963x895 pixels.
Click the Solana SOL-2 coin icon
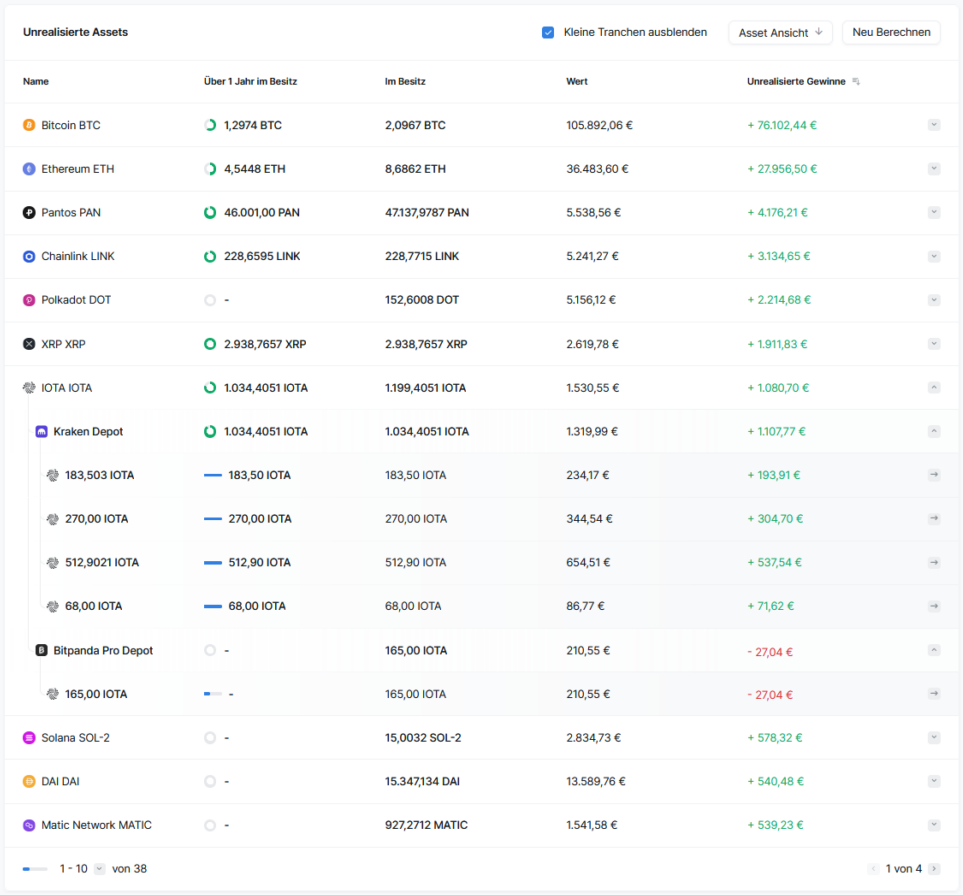click(29, 738)
